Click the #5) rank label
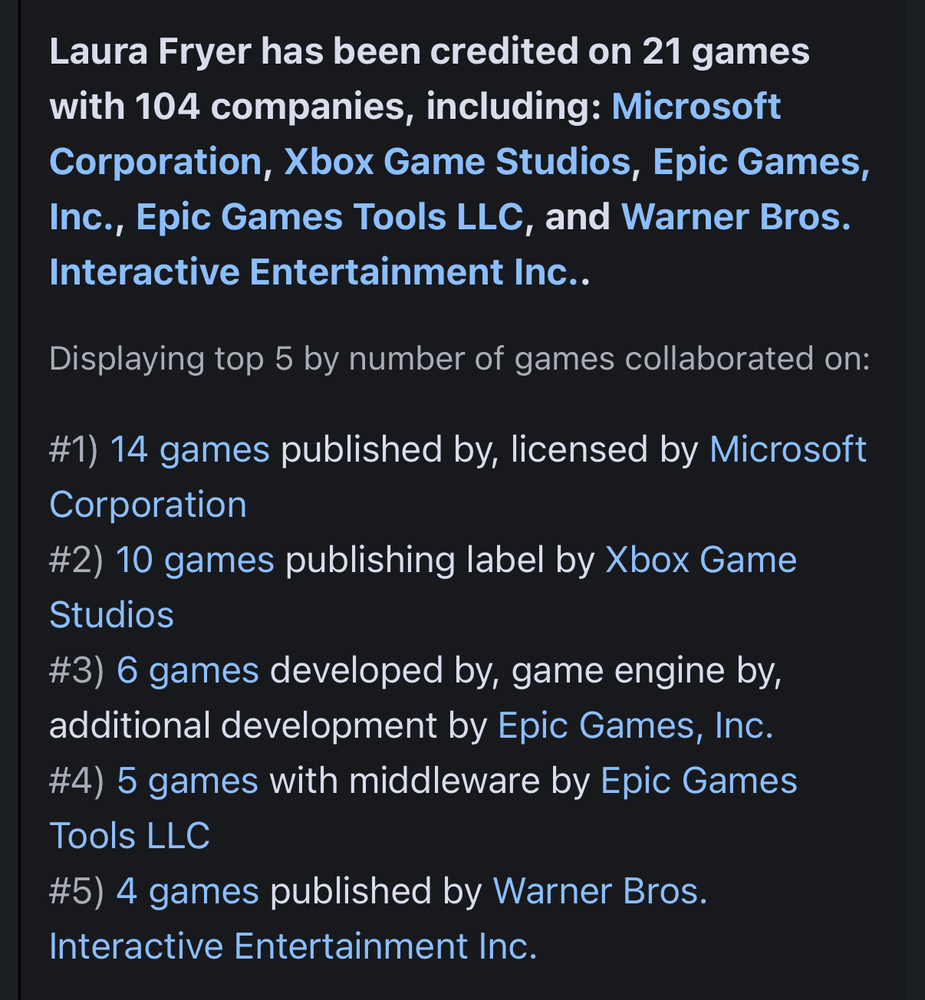Screen dimensions: 925x1000 click(x=77, y=892)
